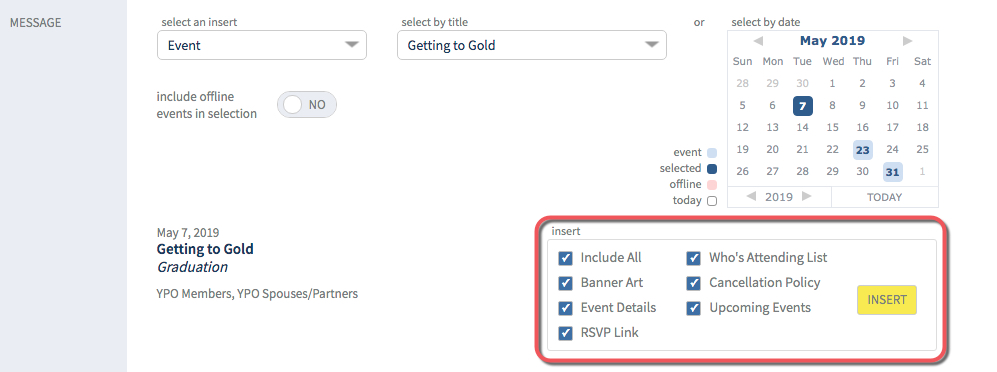Image resolution: width=997 pixels, height=372 pixels.
Task: Open the select an insert dropdown
Action: (x=262, y=45)
